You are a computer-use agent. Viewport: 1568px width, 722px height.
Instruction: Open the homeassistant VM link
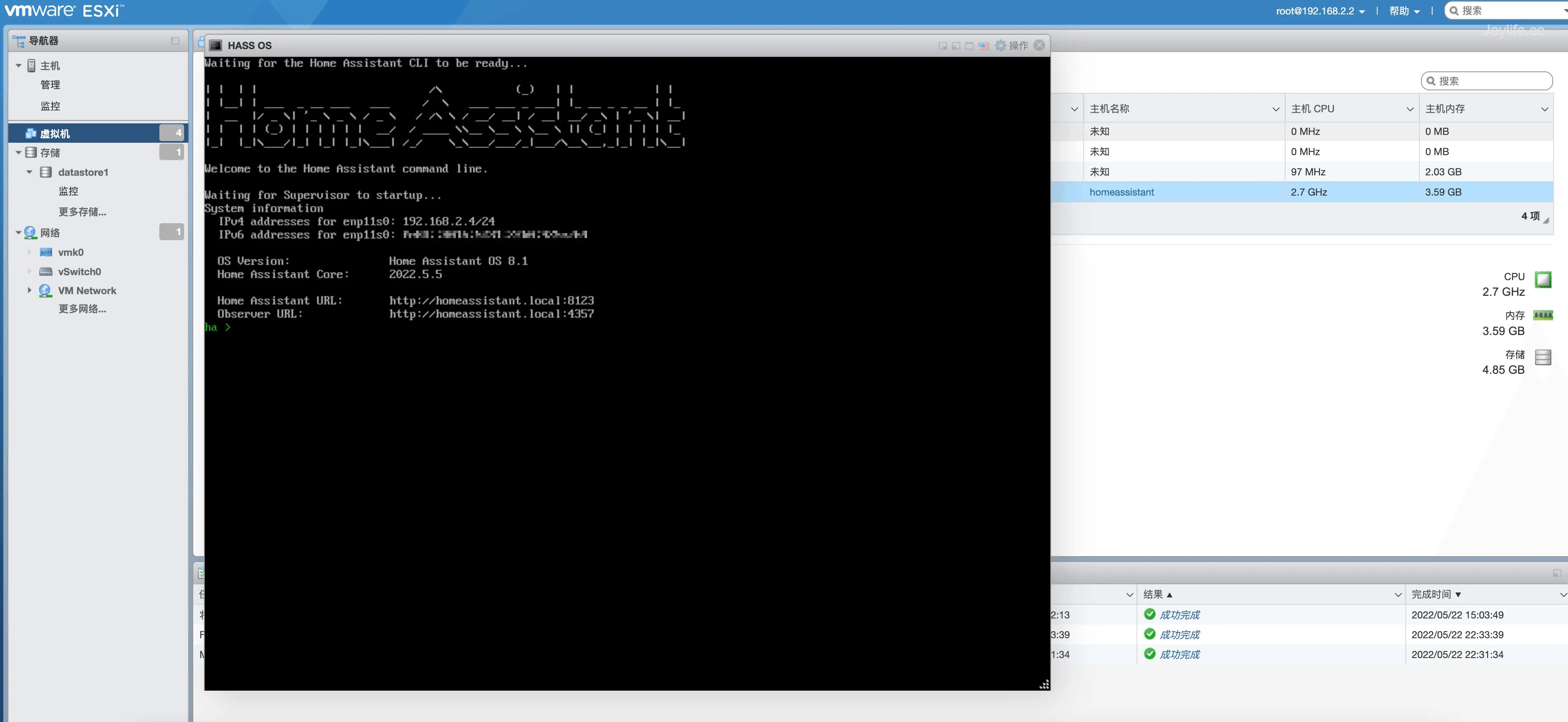tap(1121, 192)
